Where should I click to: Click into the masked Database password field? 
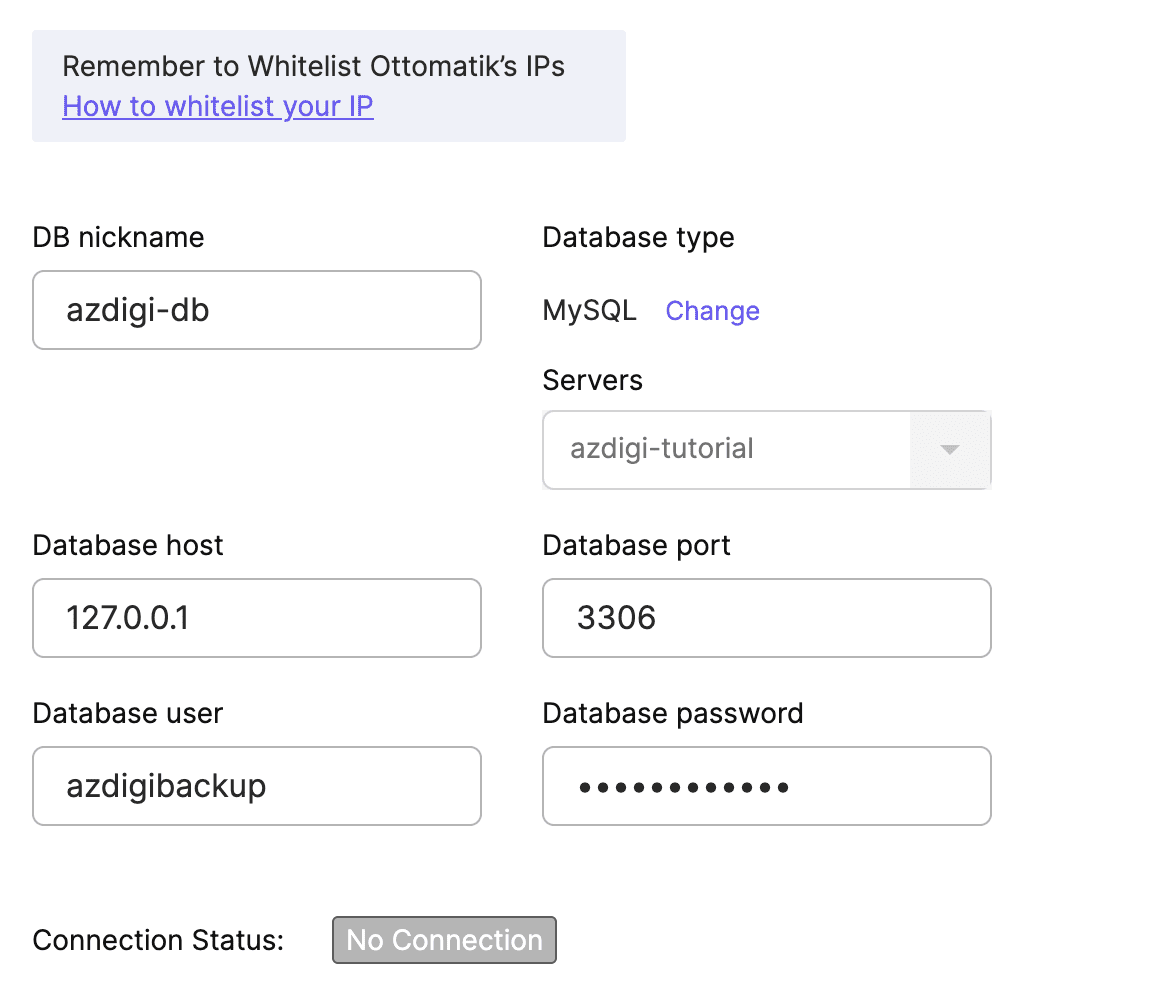766,786
